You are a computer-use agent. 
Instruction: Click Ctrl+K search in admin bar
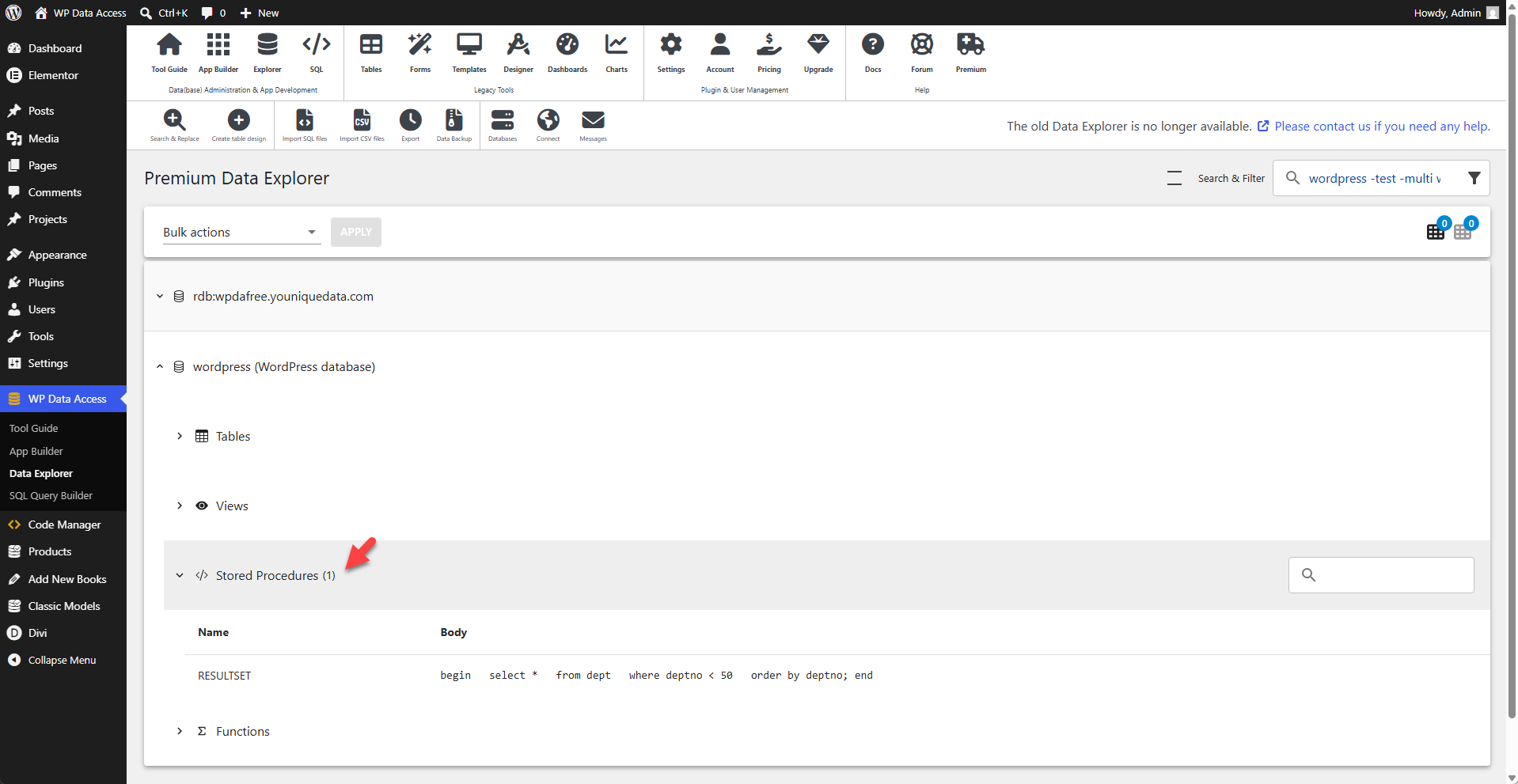[x=164, y=13]
